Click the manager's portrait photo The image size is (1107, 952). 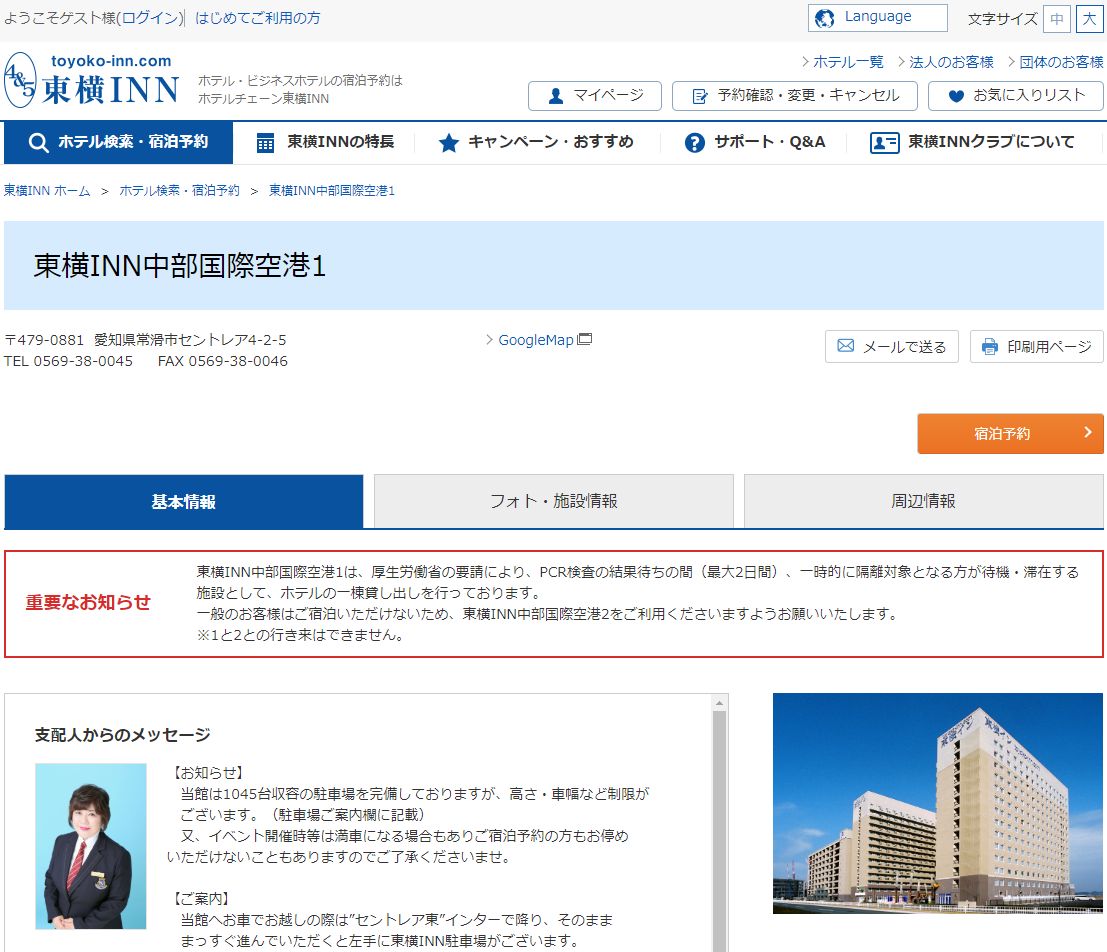[91, 846]
